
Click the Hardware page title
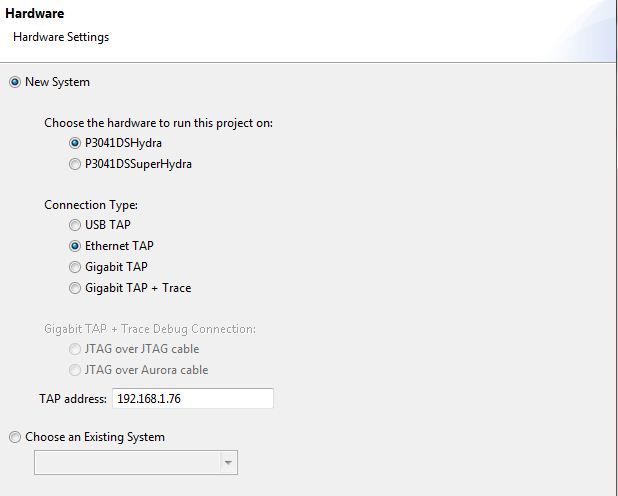coord(35,14)
